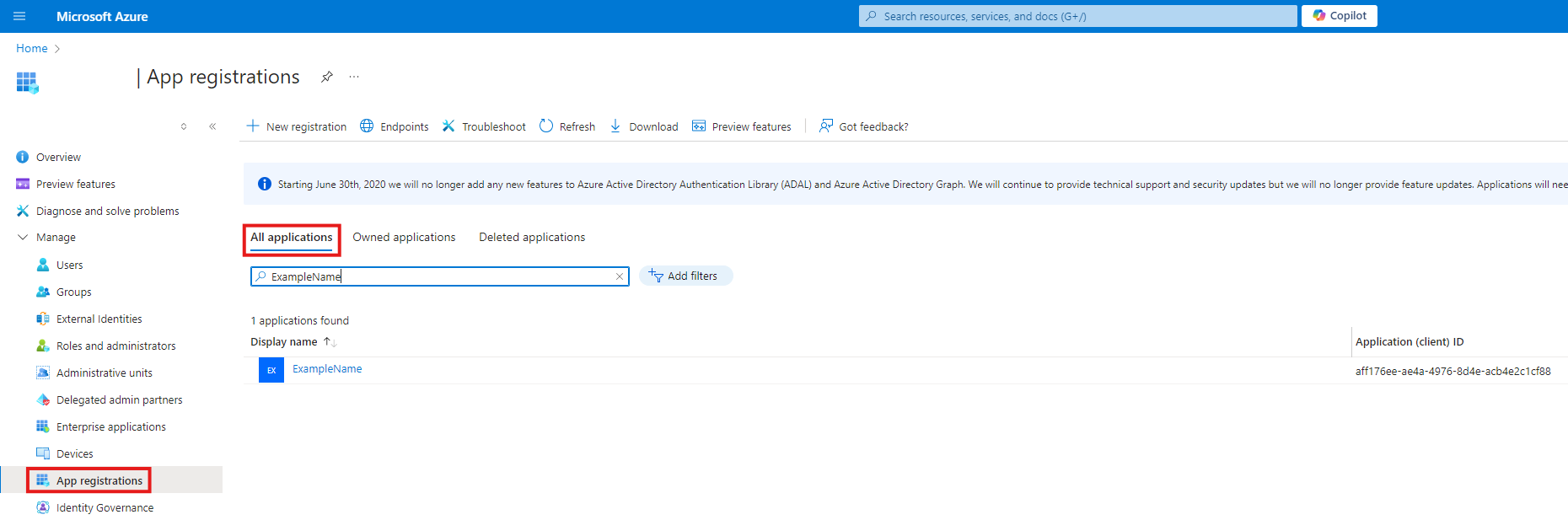The image size is (1568, 520).
Task: Toggle sidebar expand/collapse all arrows
Action: tap(184, 126)
